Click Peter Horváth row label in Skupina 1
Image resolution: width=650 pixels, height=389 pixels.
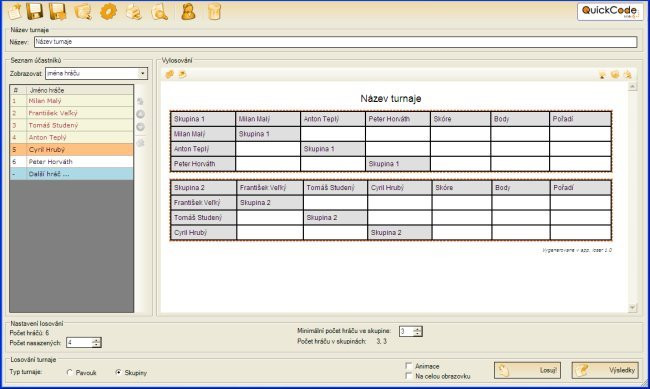203,164
